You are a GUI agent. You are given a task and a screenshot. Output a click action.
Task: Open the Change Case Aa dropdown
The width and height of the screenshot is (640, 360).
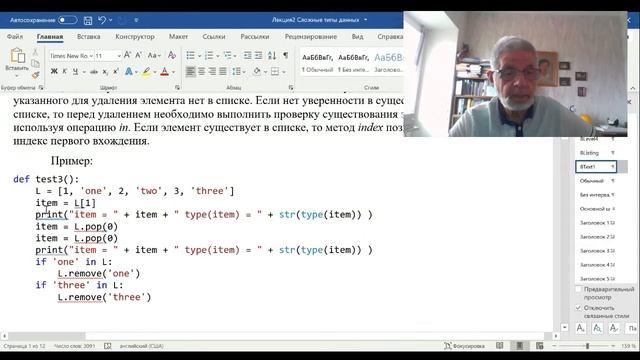pyautogui.click(x=154, y=55)
